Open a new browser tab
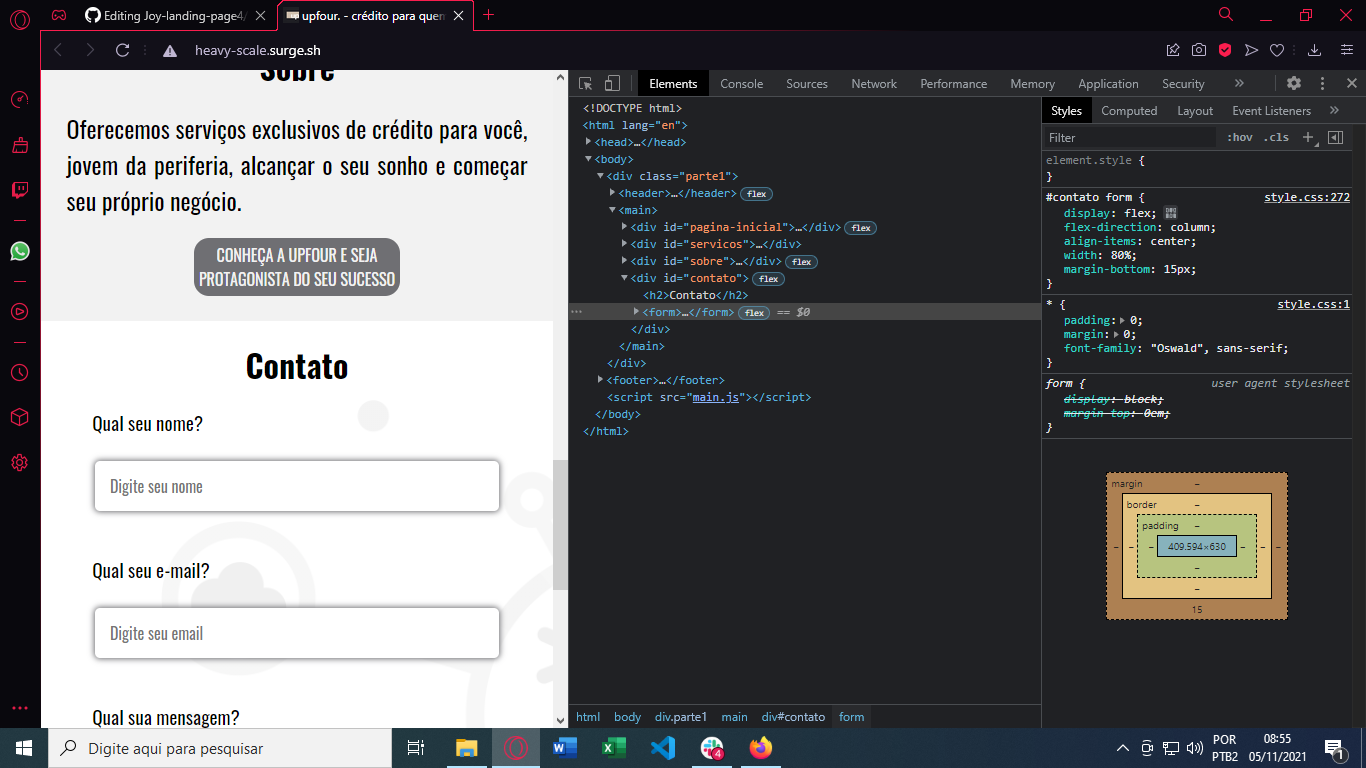 [x=489, y=15]
